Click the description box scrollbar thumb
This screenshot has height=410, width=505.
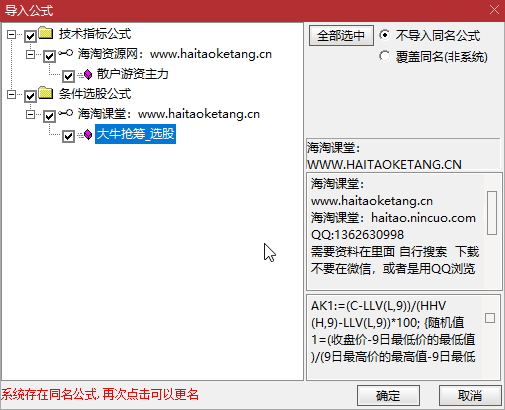tap(492, 213)
